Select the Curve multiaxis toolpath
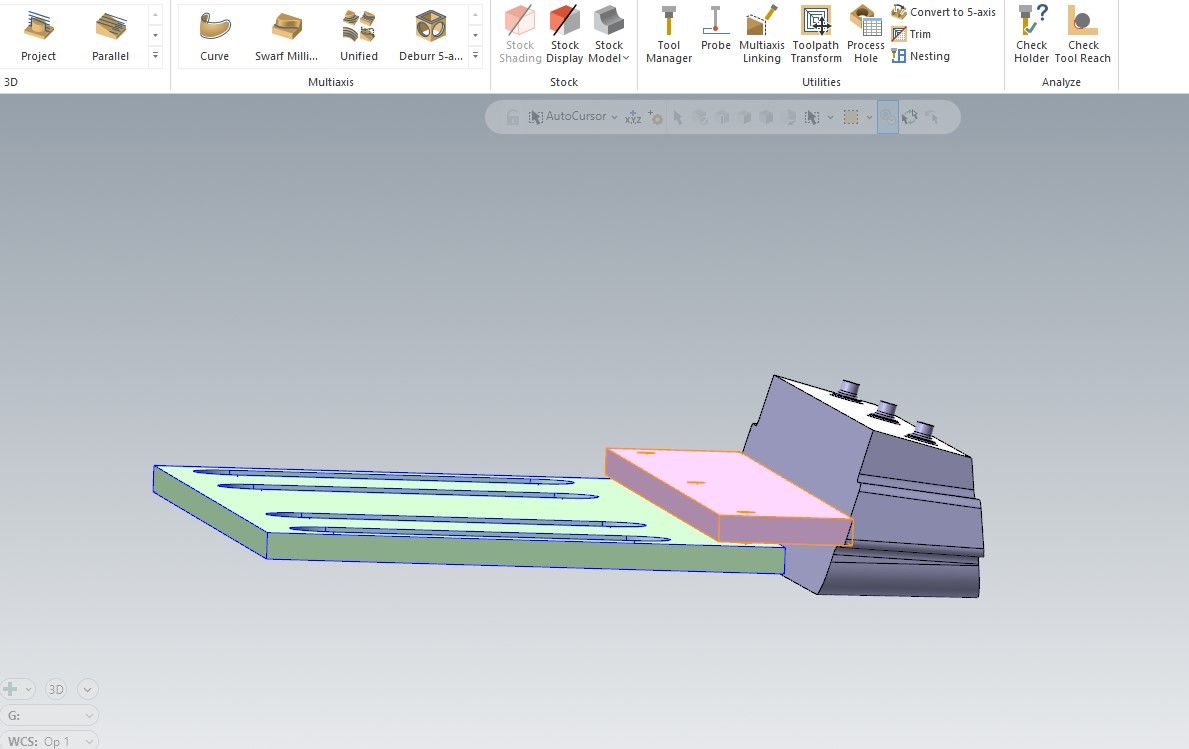This screenshot has height=749, width=1189. click(x=214, y=36)
